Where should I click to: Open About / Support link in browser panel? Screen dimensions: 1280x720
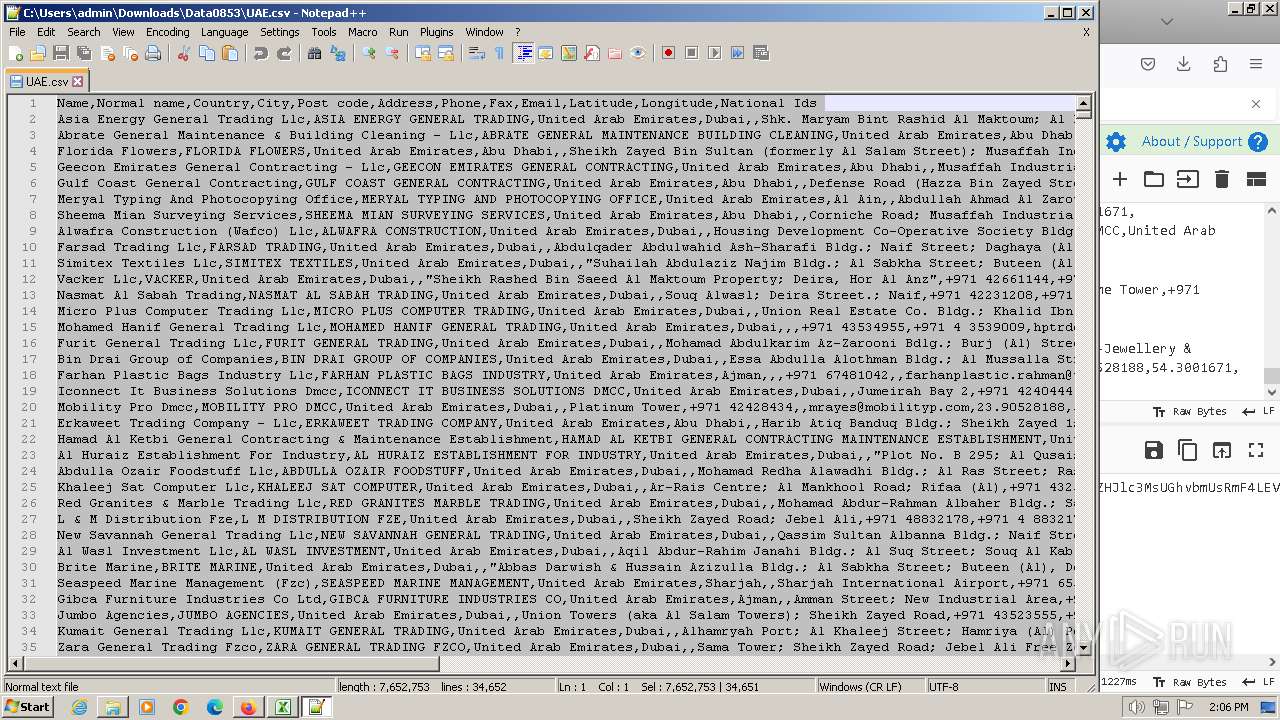[1192, 142]
